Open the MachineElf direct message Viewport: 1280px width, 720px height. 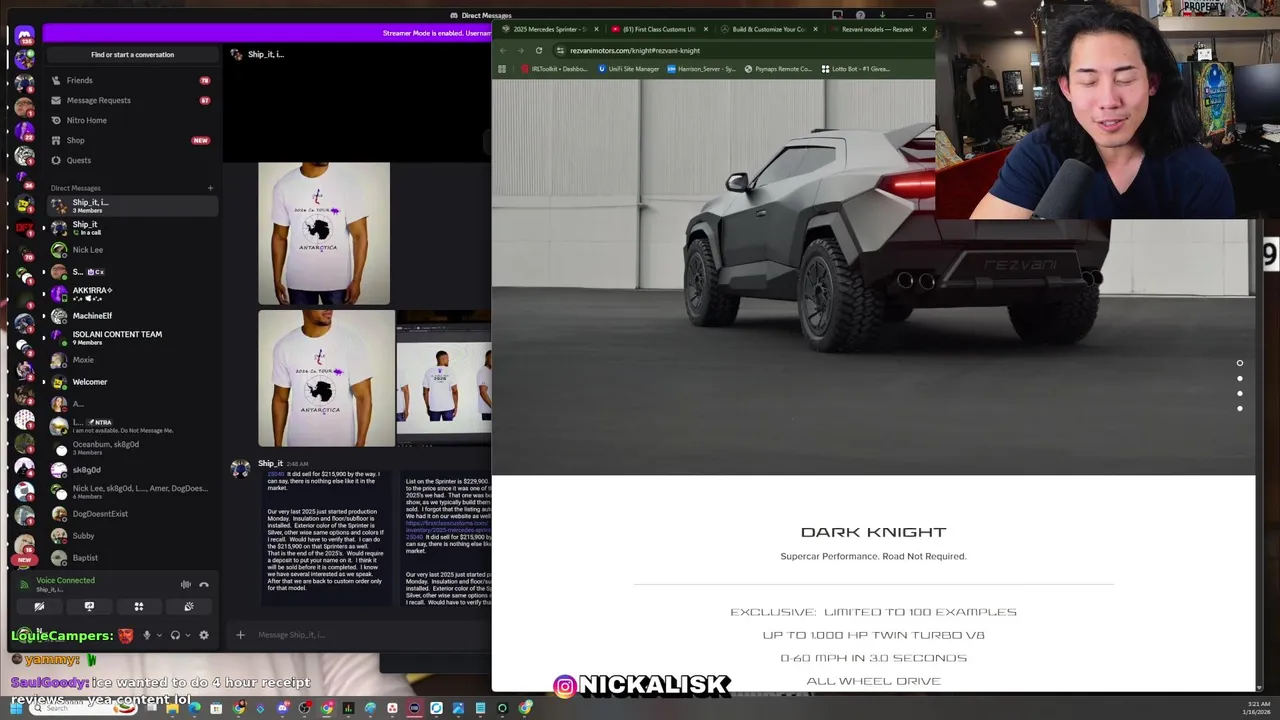[132, 316]
